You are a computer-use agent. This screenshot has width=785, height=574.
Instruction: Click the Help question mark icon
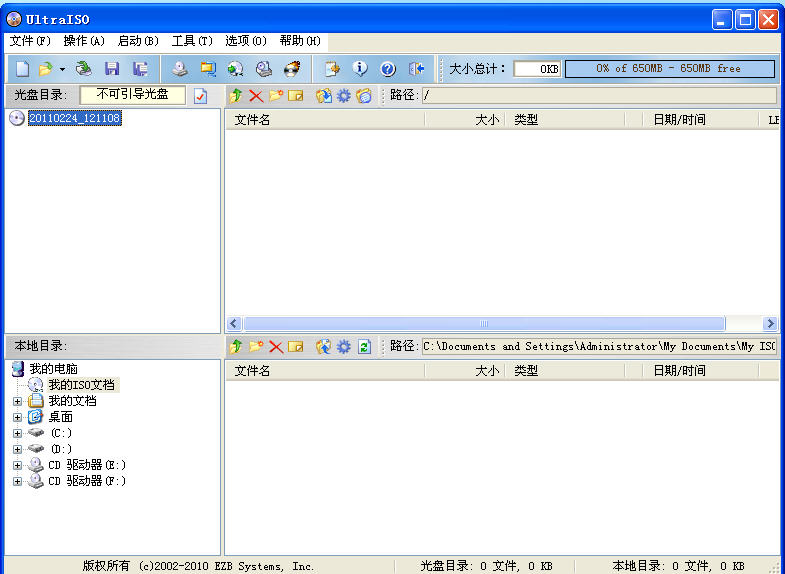(388, 69)
